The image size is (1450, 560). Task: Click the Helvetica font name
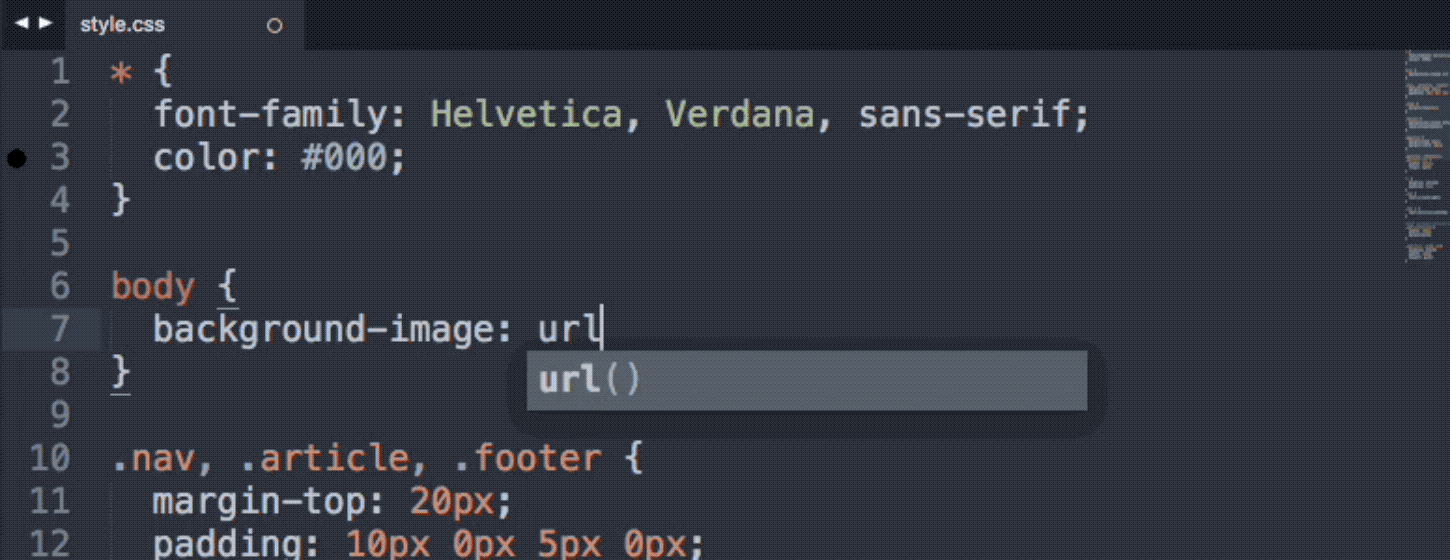pos(525,115)
